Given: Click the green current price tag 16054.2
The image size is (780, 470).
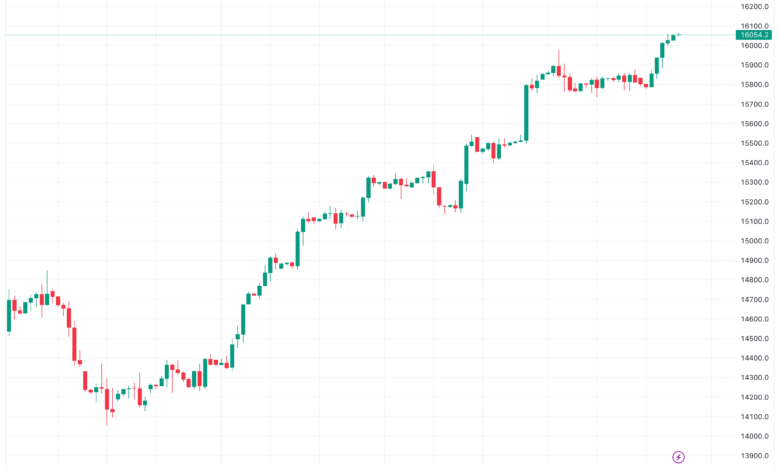Looking at the screenshot, I should click(755, 35).
